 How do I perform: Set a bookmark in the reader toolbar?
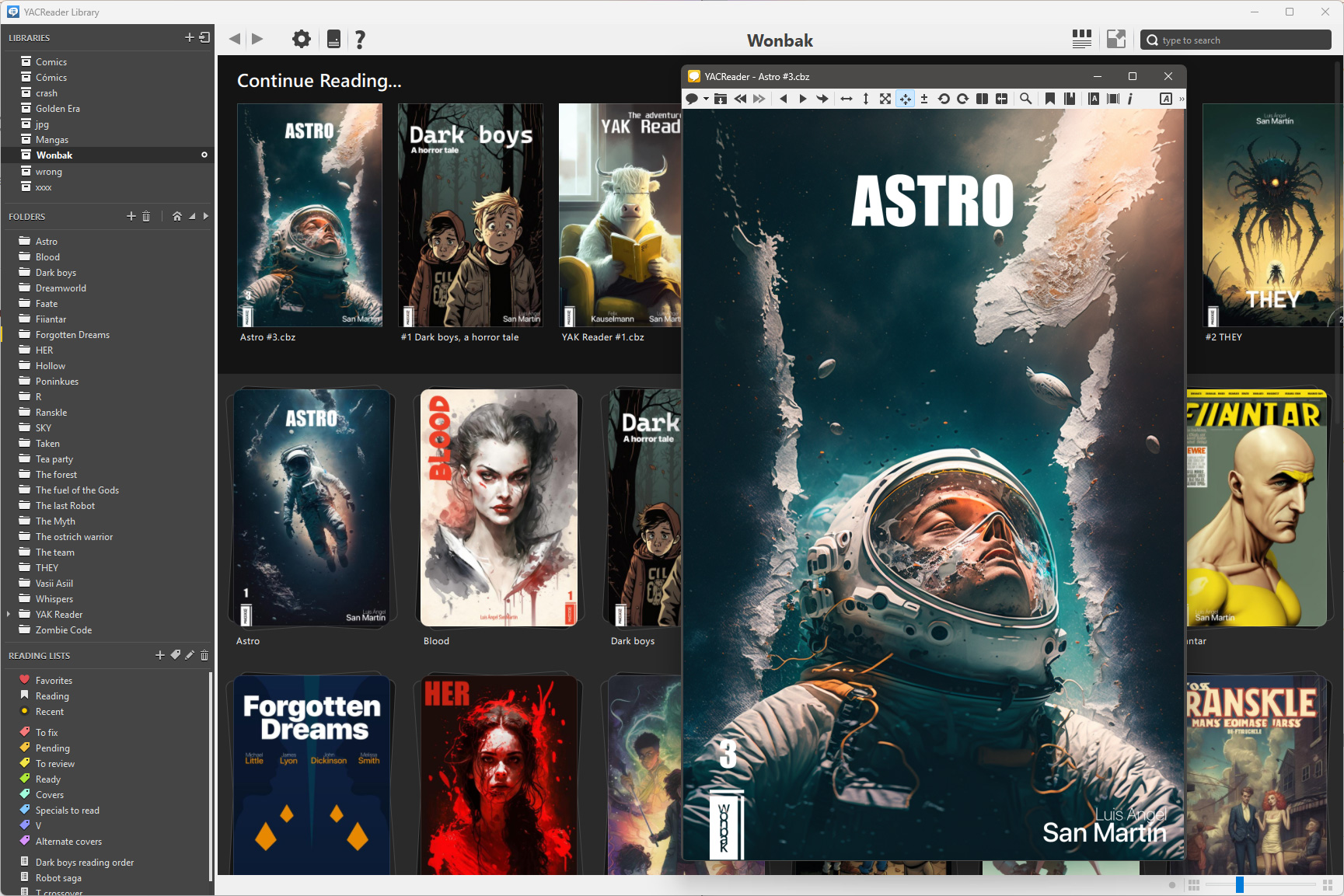point(1049,99)
